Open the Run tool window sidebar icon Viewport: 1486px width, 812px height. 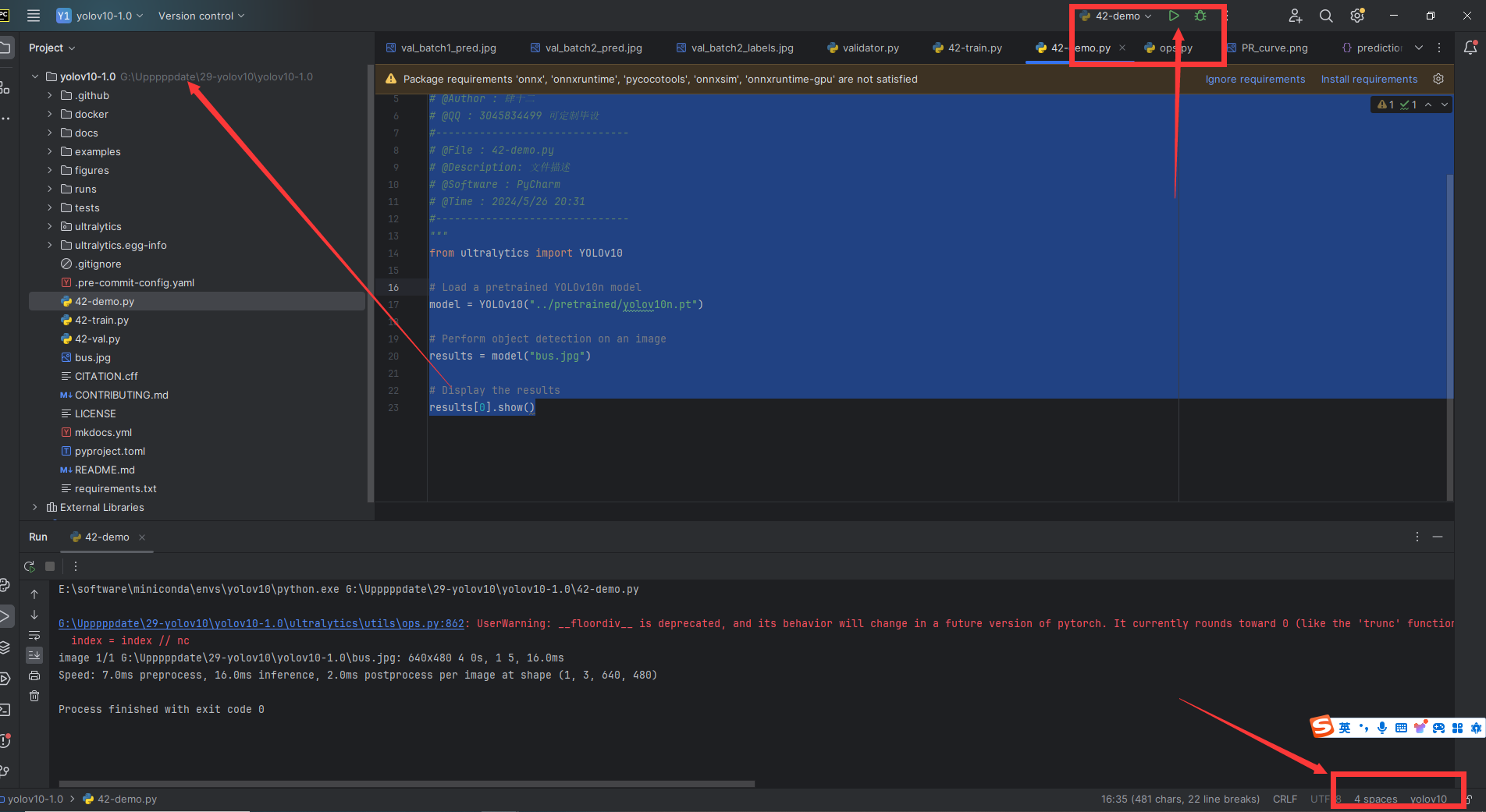pyautogui.click(x=5, y=616)
